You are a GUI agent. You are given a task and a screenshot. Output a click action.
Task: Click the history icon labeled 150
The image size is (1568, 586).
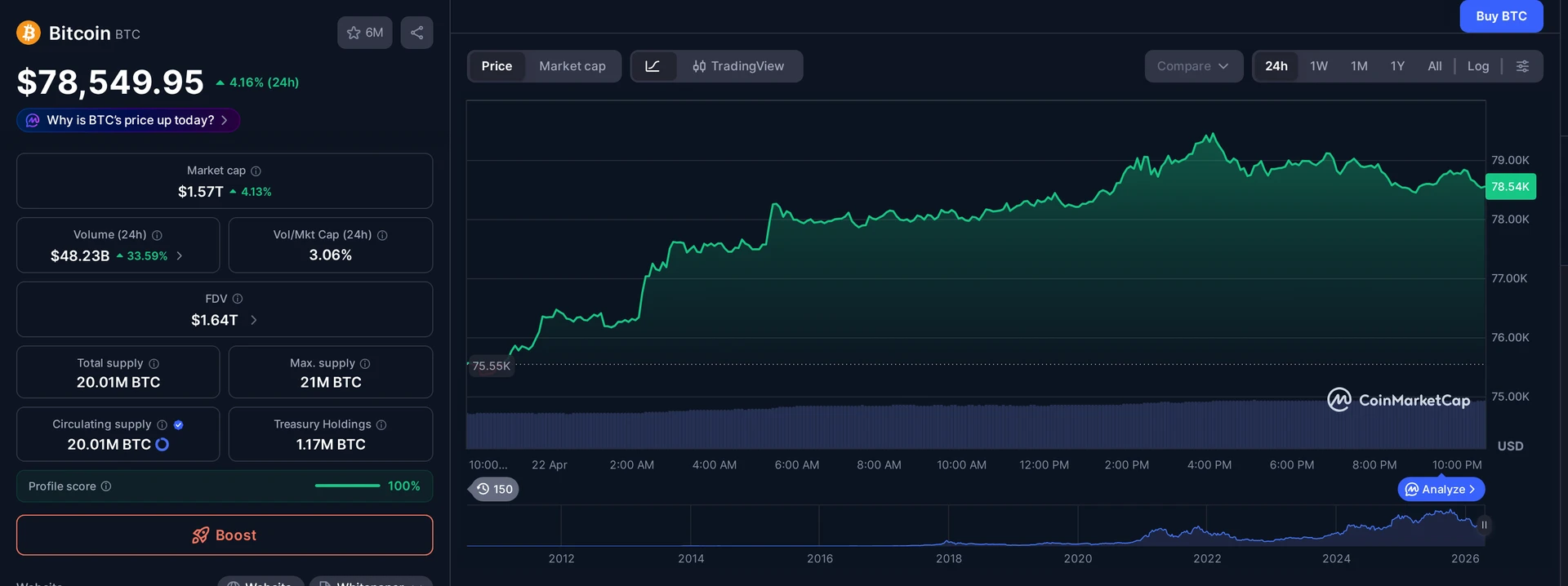tap(494, 489)
